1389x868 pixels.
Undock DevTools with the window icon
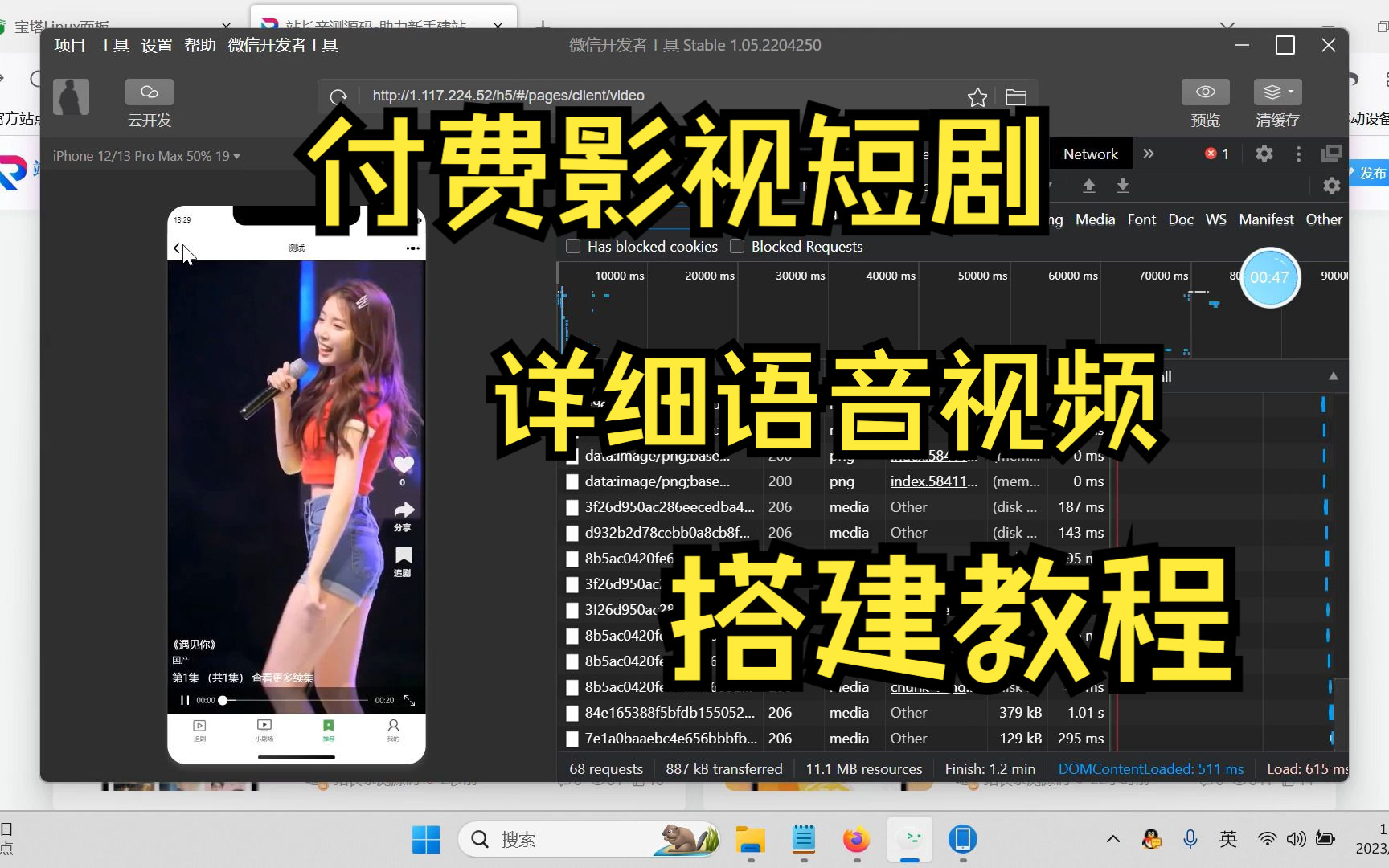(1332, 154)
